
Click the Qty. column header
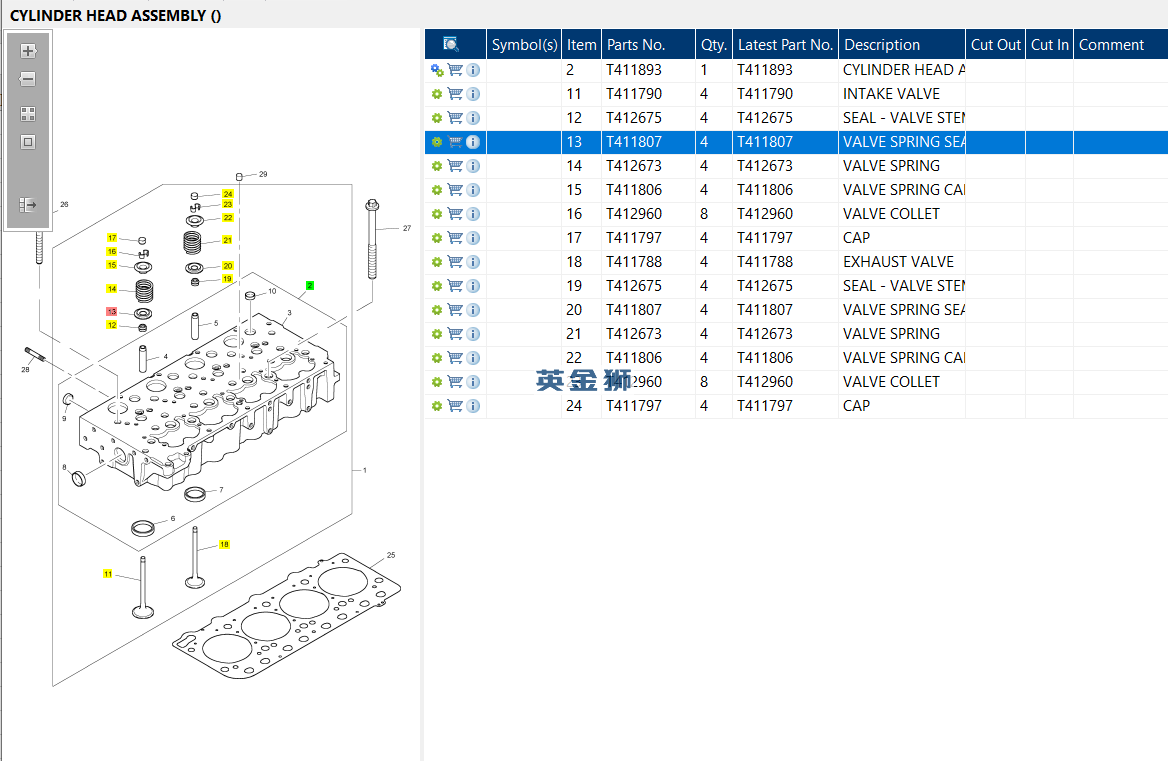point(713,44)
